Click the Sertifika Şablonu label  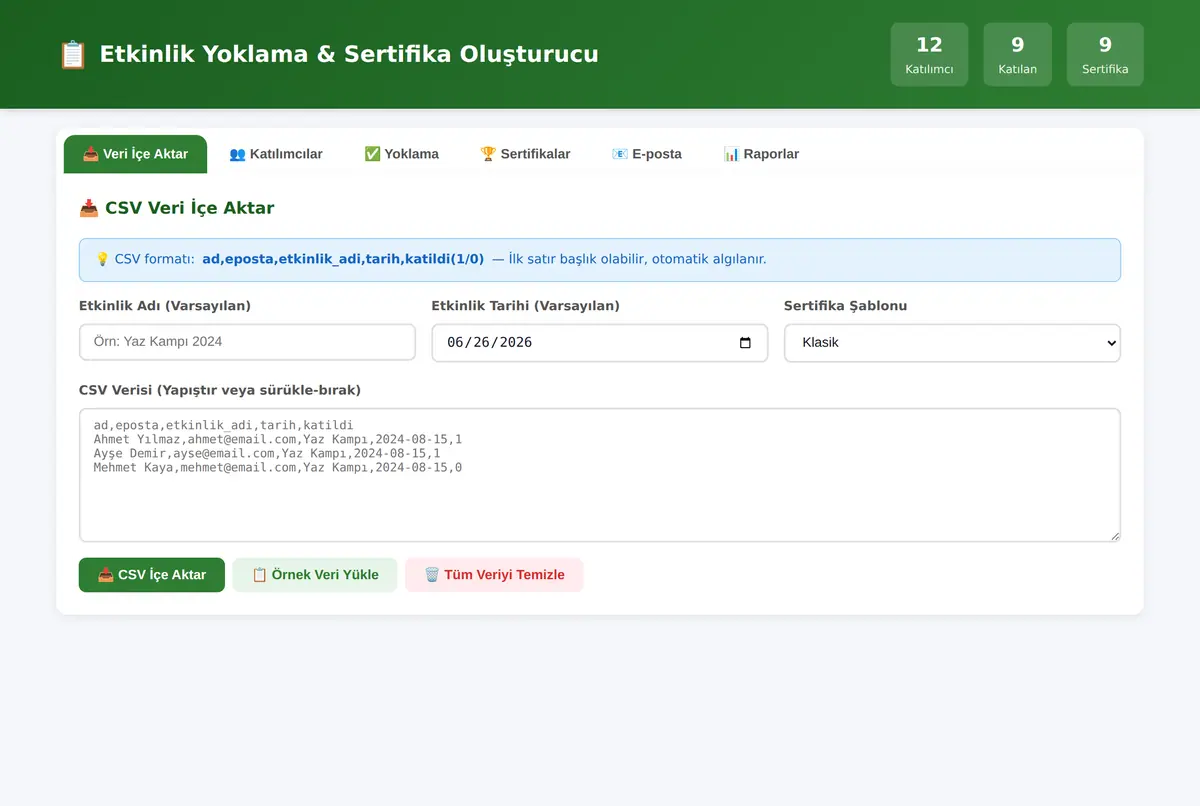[845, 306]
